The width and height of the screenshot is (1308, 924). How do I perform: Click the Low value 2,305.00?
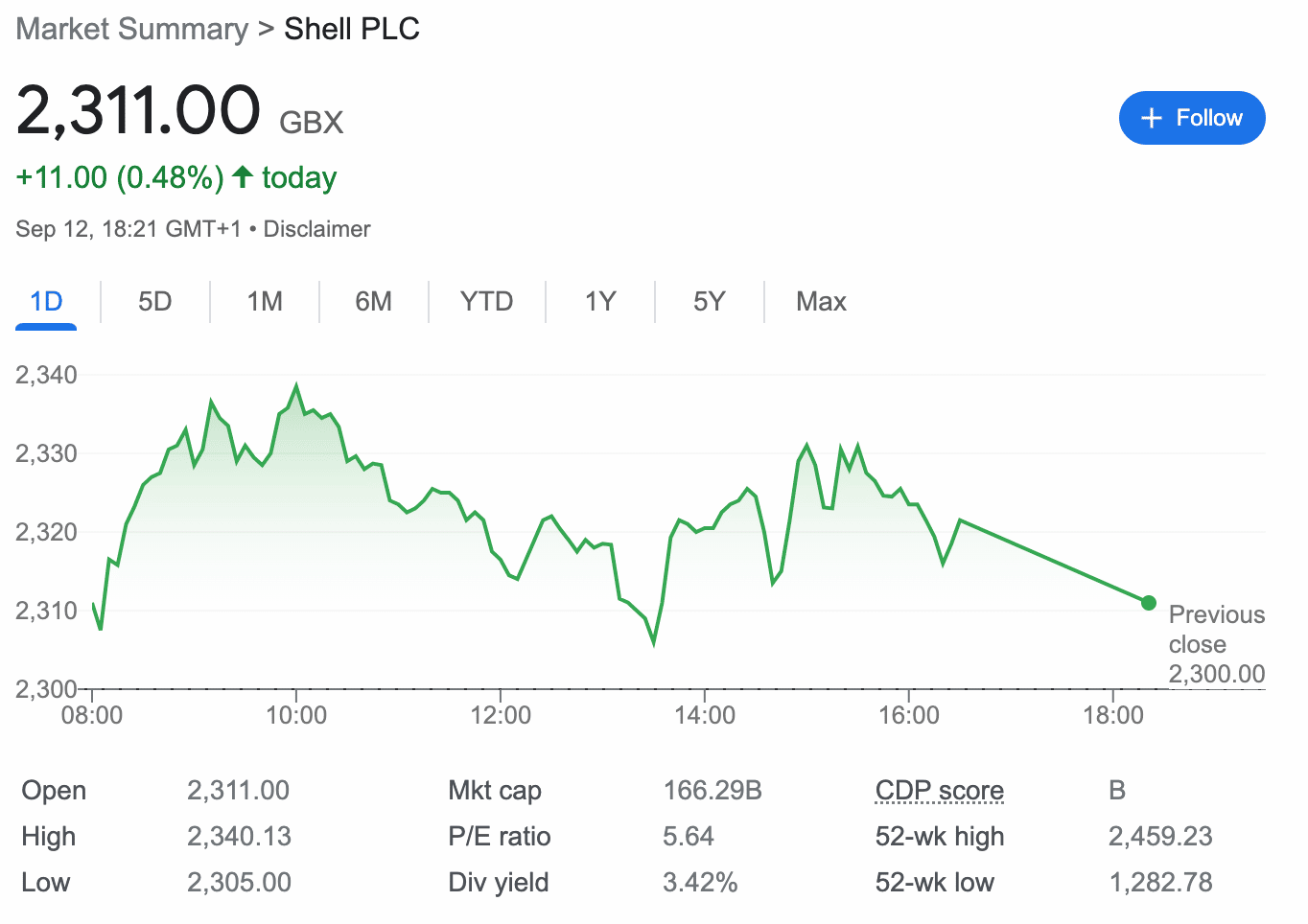(x=239, y=883)
